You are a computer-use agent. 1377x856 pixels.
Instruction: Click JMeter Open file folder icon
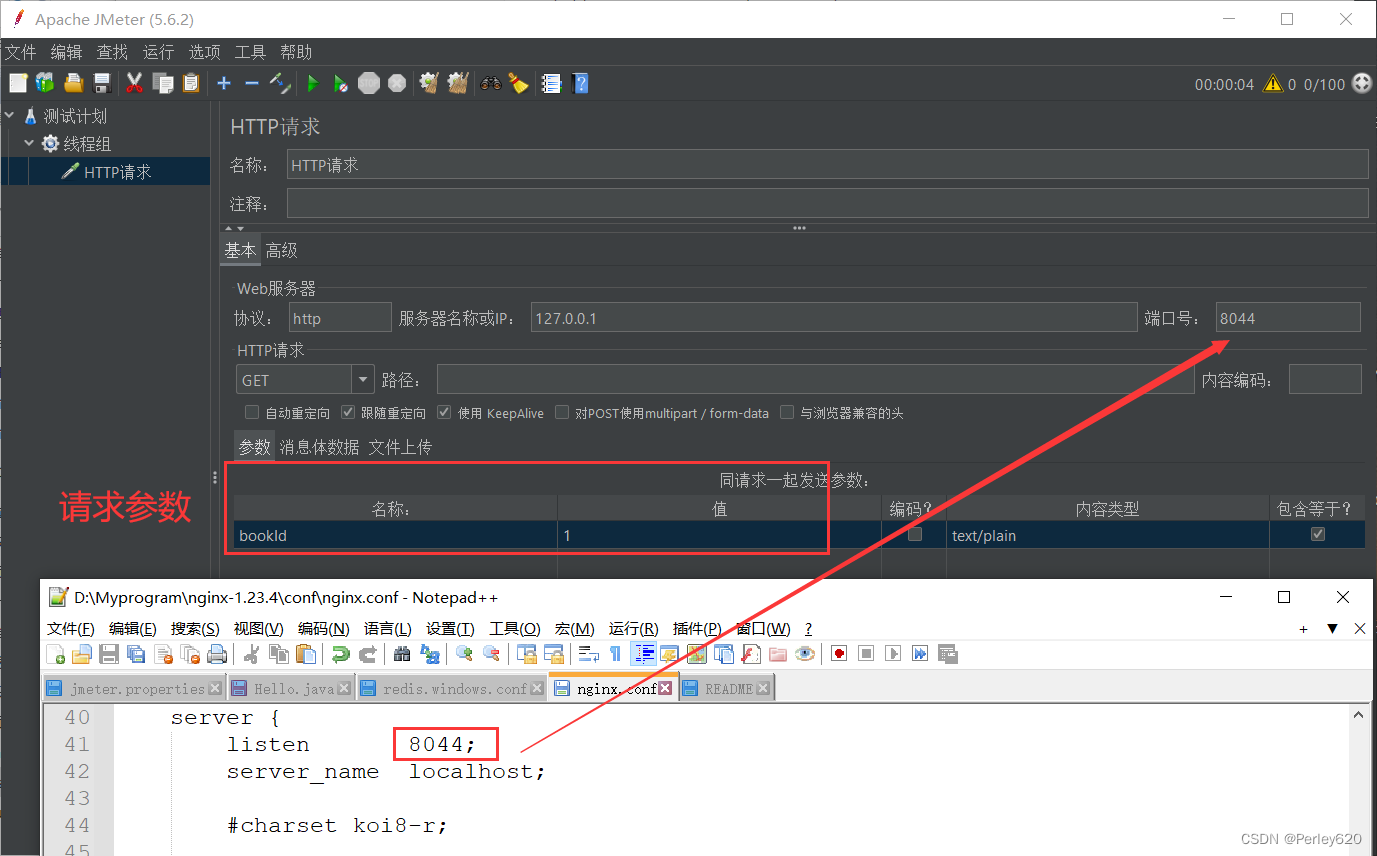[x=74, y=84]
